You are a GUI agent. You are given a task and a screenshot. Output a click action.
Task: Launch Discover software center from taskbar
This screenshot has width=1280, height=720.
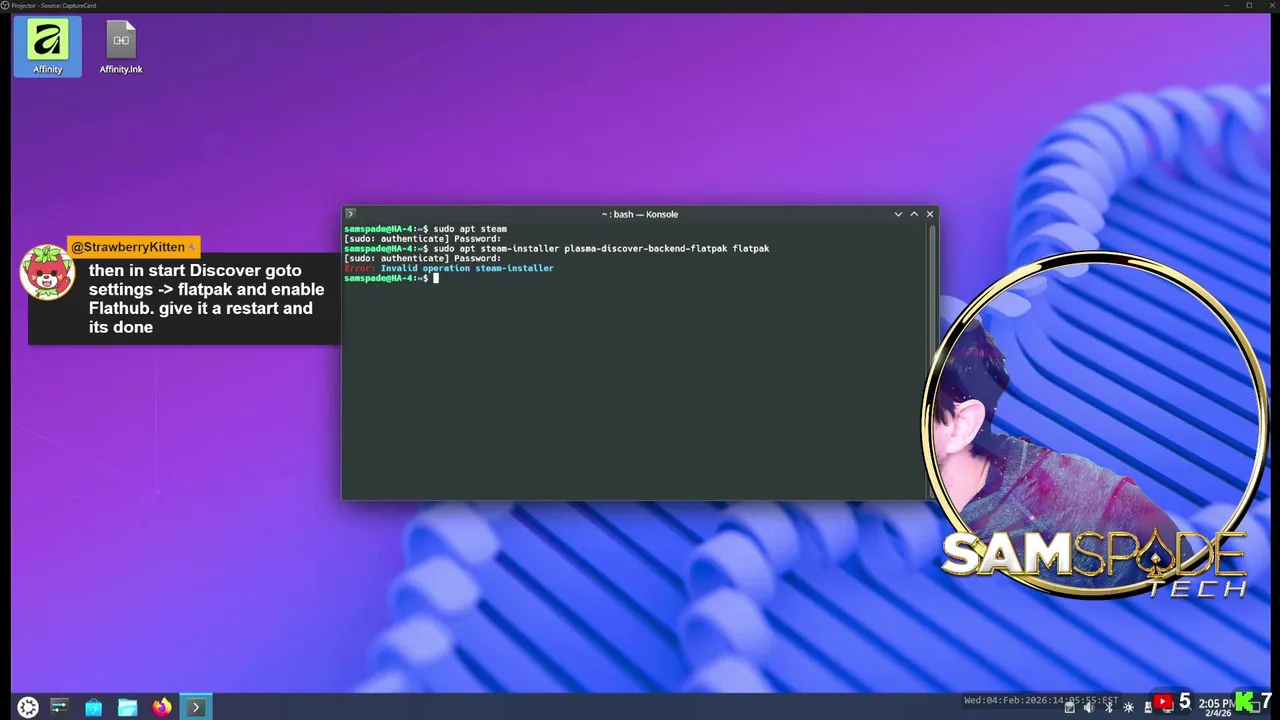click(93, 707)
